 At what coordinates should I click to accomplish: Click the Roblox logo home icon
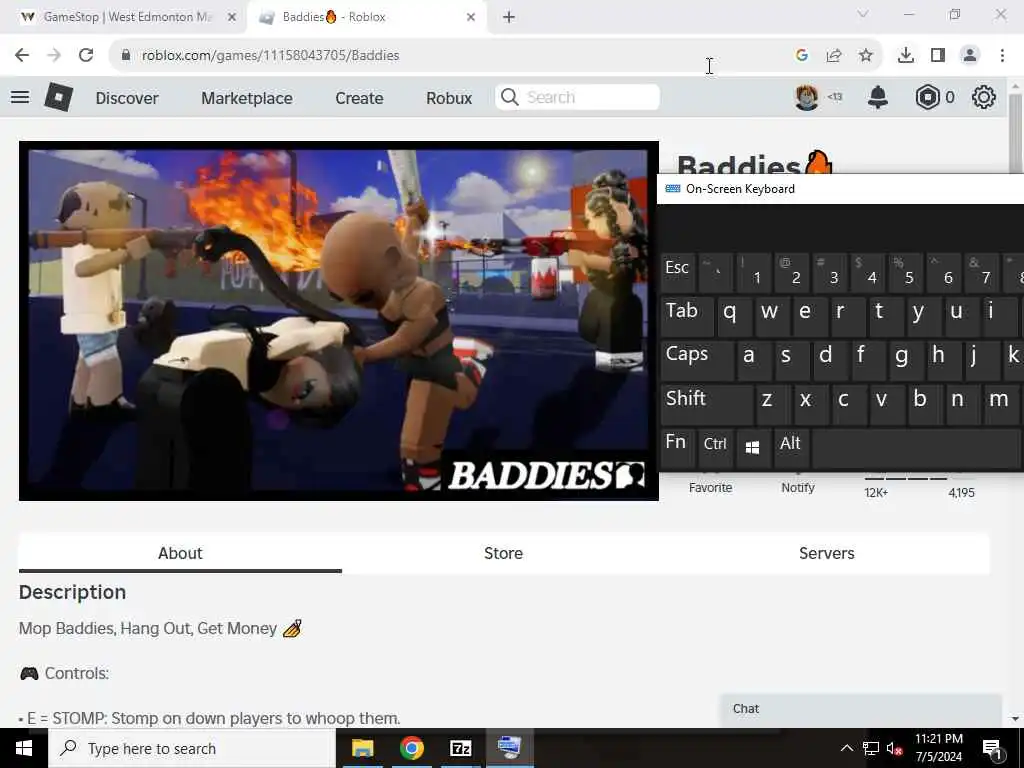59,97
